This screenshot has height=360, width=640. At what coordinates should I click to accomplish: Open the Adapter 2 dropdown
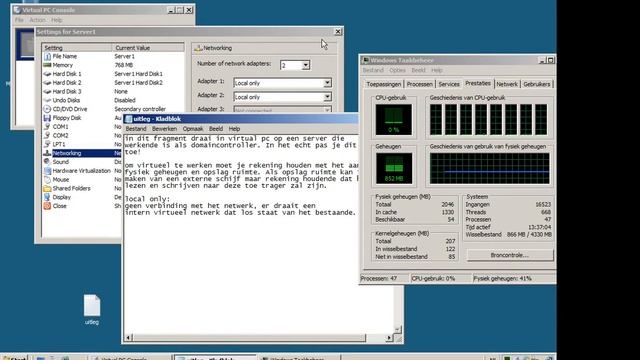[327, 97]
